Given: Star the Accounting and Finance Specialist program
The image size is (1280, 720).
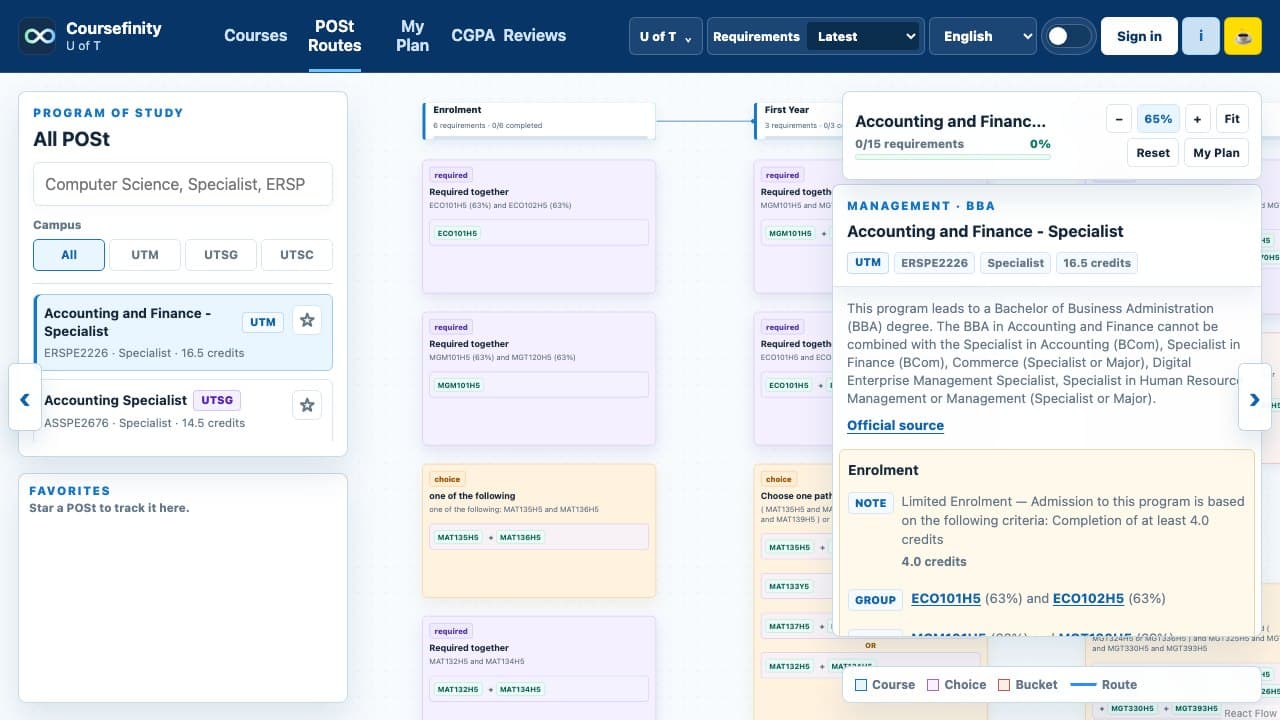Looking at the screenshot, I should pos(307,321).
